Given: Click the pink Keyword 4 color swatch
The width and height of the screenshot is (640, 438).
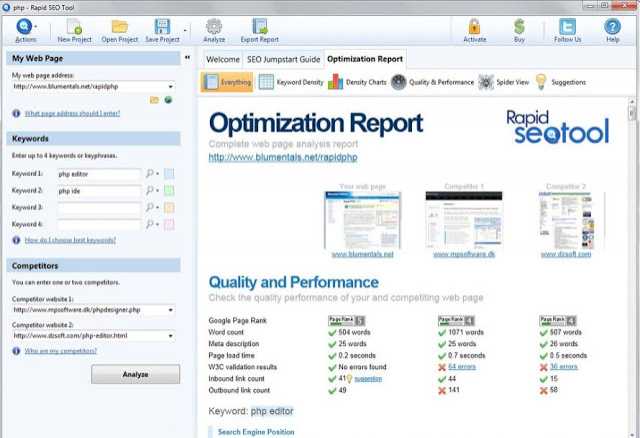Looking at the screenshot, I should coord(169,224).
